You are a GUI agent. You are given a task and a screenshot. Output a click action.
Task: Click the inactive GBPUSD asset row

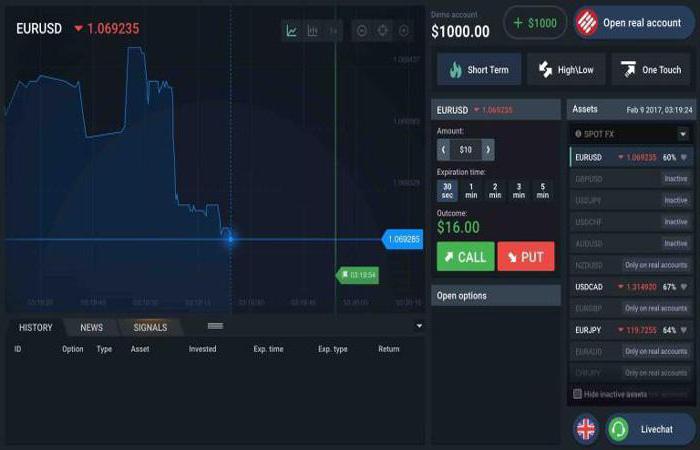coord(631,179)
